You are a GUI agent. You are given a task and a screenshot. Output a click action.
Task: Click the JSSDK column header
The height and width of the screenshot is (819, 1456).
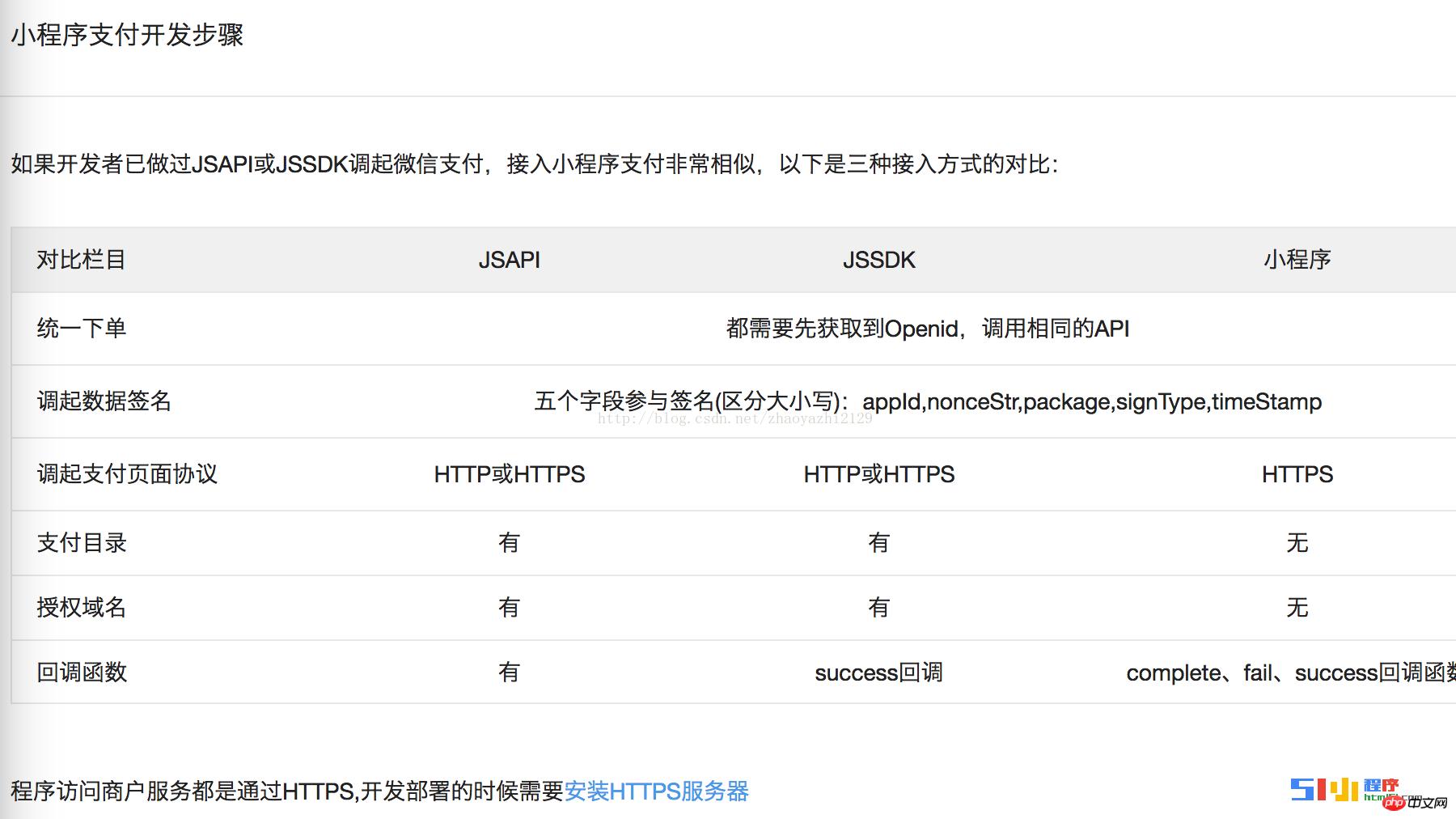(x=876, y=261)
